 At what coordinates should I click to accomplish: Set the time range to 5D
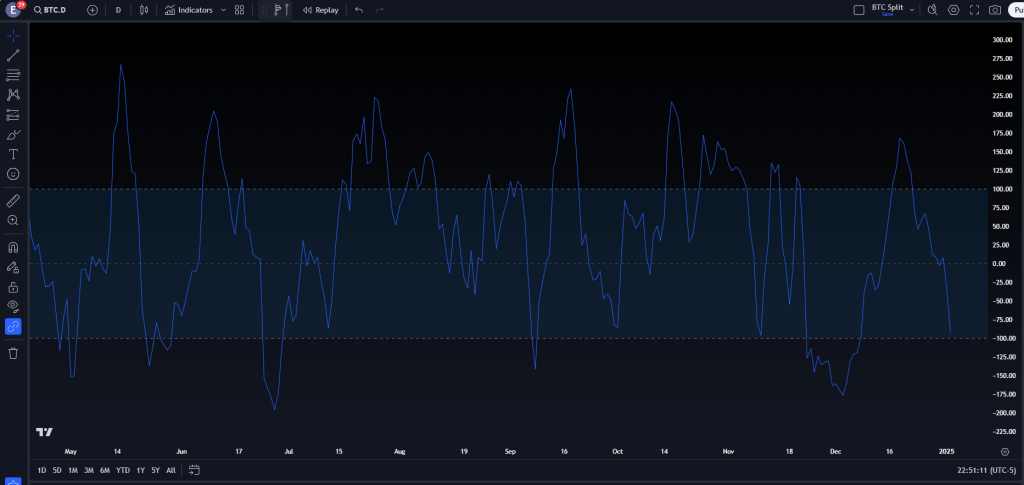click(57, 470)
